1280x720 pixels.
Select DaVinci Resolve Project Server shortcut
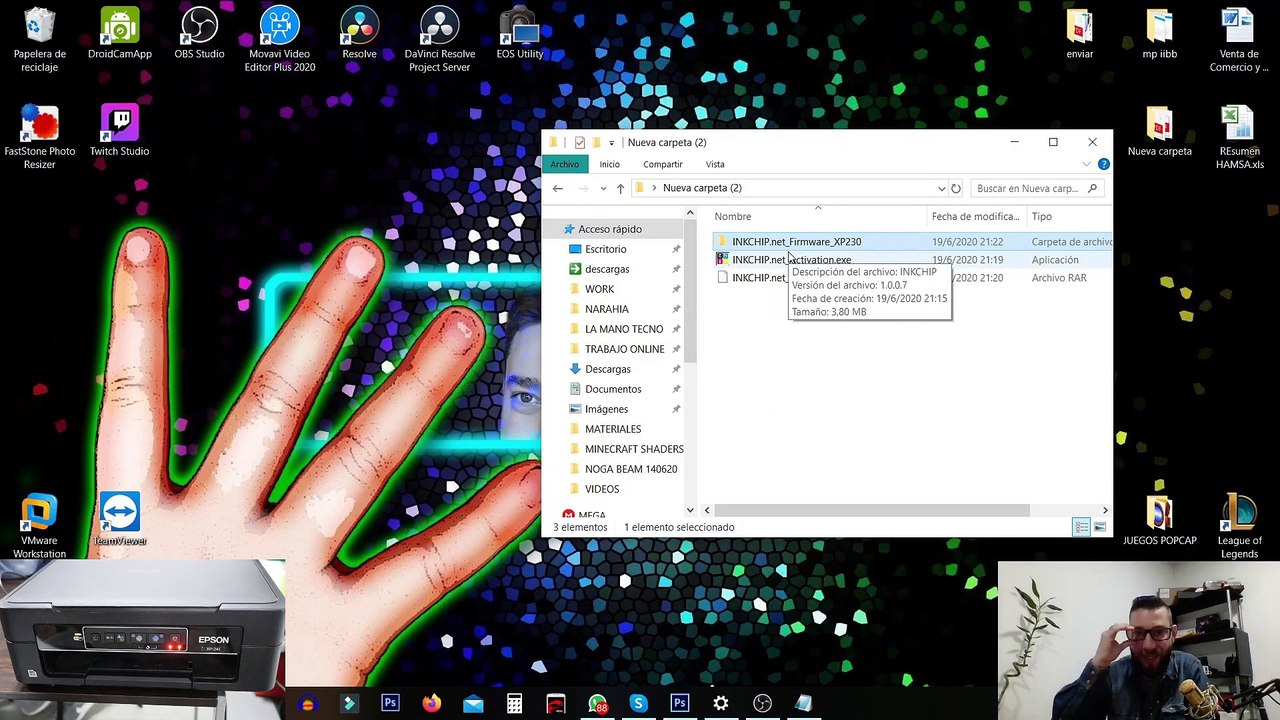point(439,40)
